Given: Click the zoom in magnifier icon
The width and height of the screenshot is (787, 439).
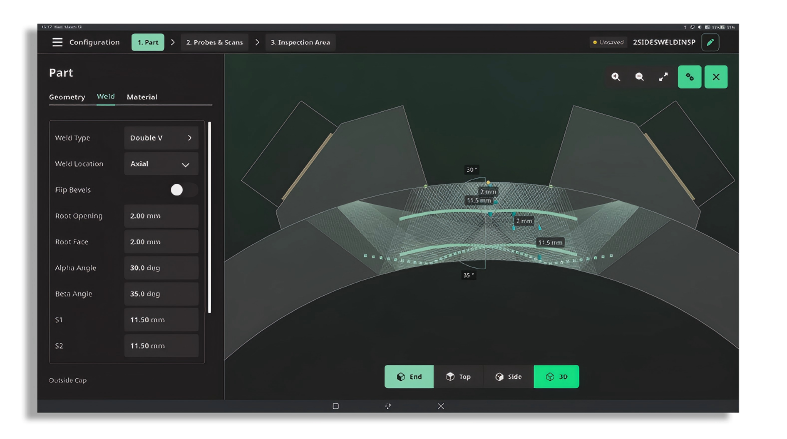Looking at the screenshot, I should pyautogui.click(x=615, y=77).
